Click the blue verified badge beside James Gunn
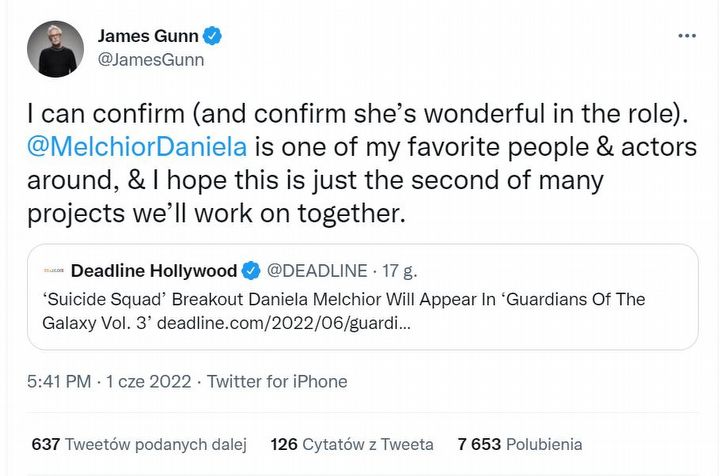Screen dimensions: 720x476 coord(213,36)
